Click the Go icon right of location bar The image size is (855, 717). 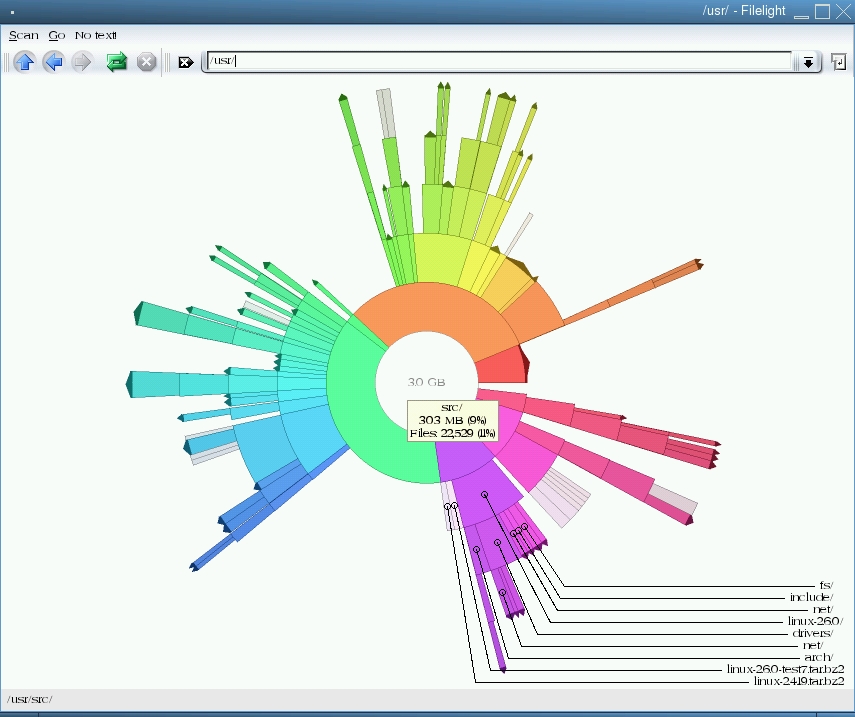click(838, 62)
